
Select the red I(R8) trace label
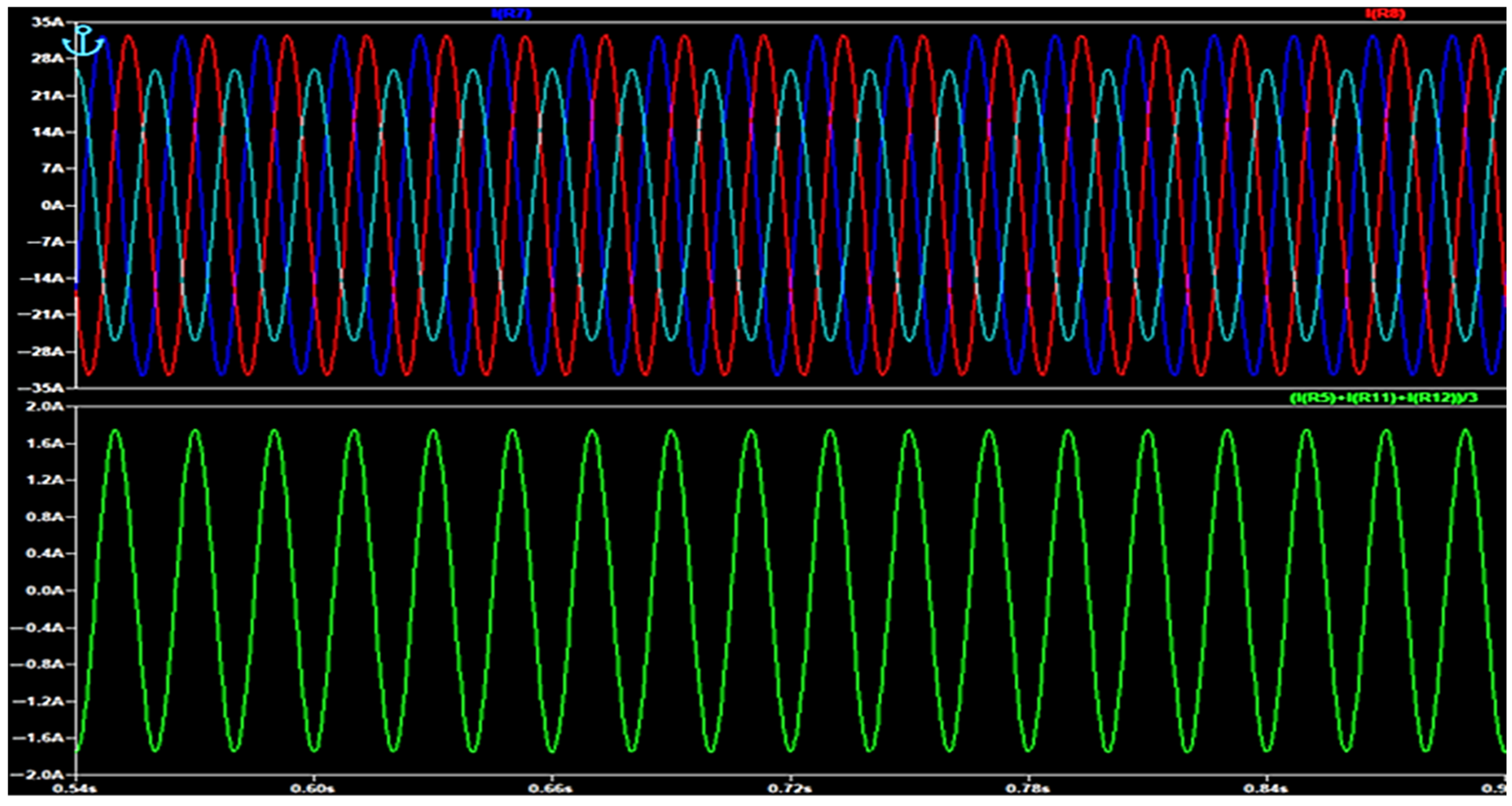coord(1385,13)
